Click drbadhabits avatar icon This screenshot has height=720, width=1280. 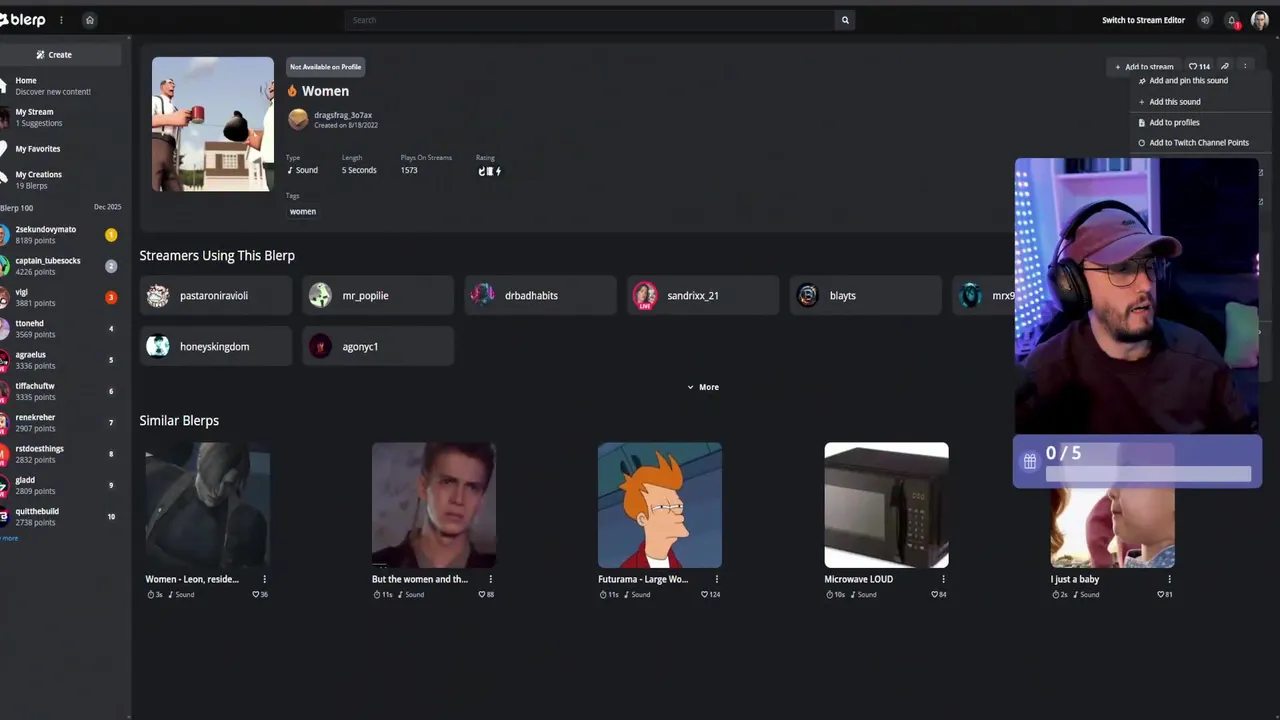pyautogui.click(x=483, y=295)
